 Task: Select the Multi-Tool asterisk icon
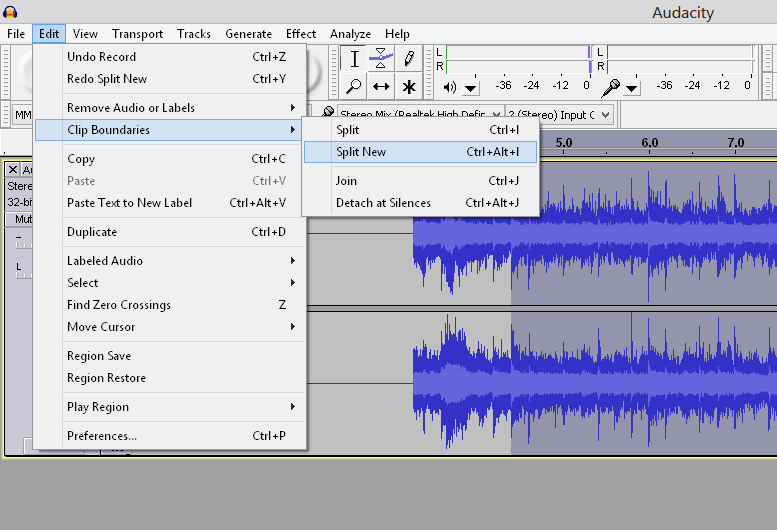(x=409, y=87)
